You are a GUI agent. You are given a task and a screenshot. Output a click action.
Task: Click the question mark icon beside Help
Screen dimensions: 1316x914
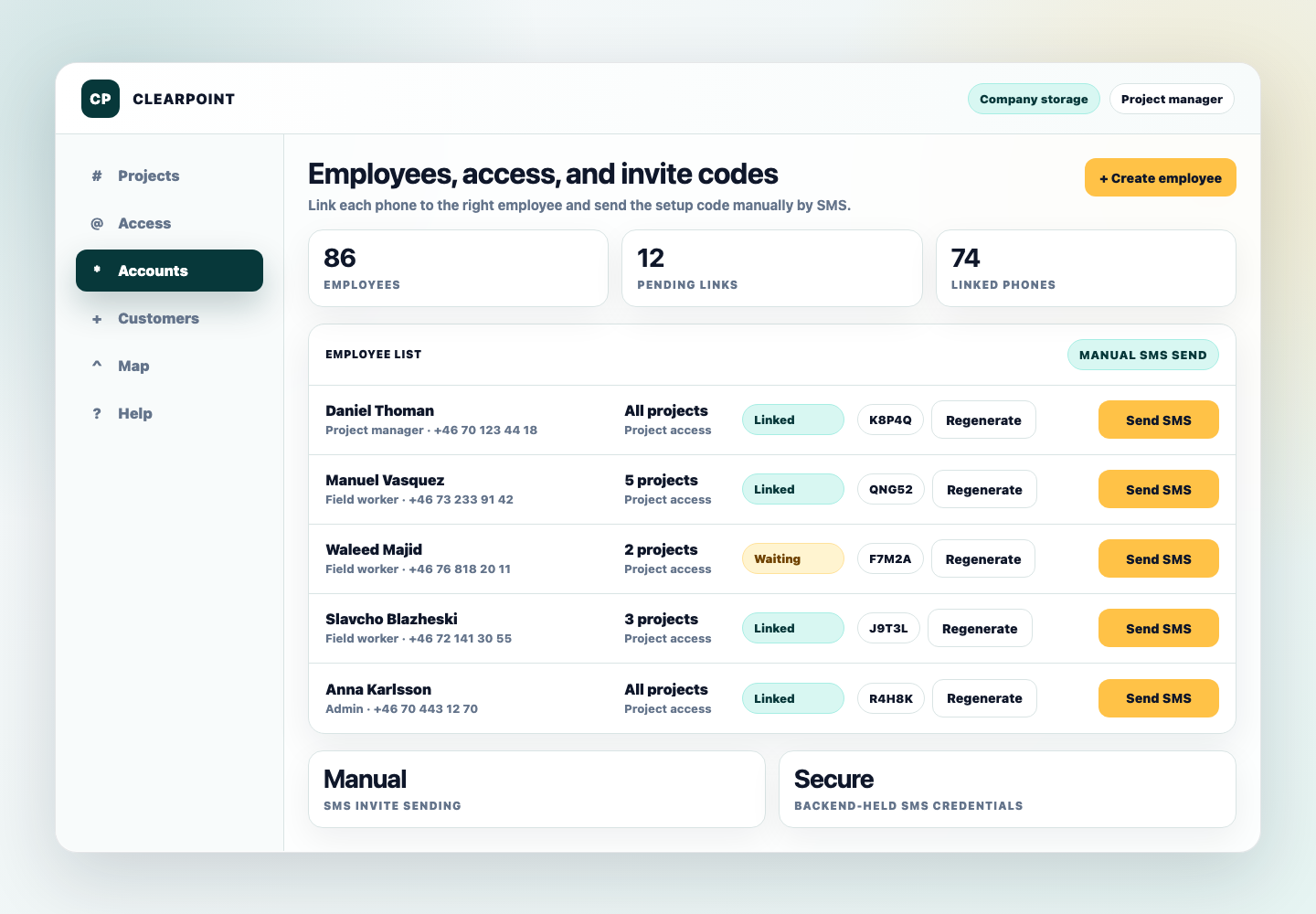click(97, 413)
